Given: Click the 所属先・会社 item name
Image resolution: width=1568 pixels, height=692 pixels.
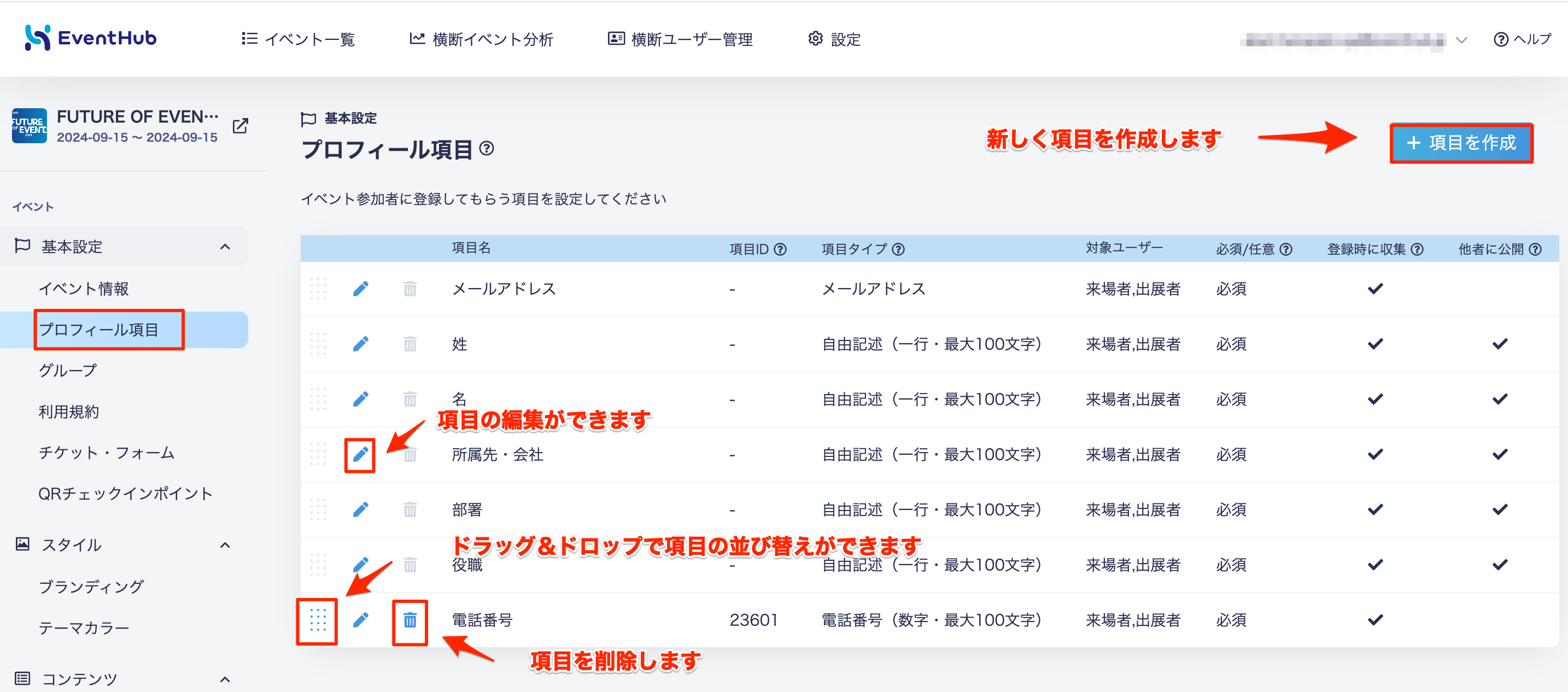Looking at the screenshot, I should [498, 455].
